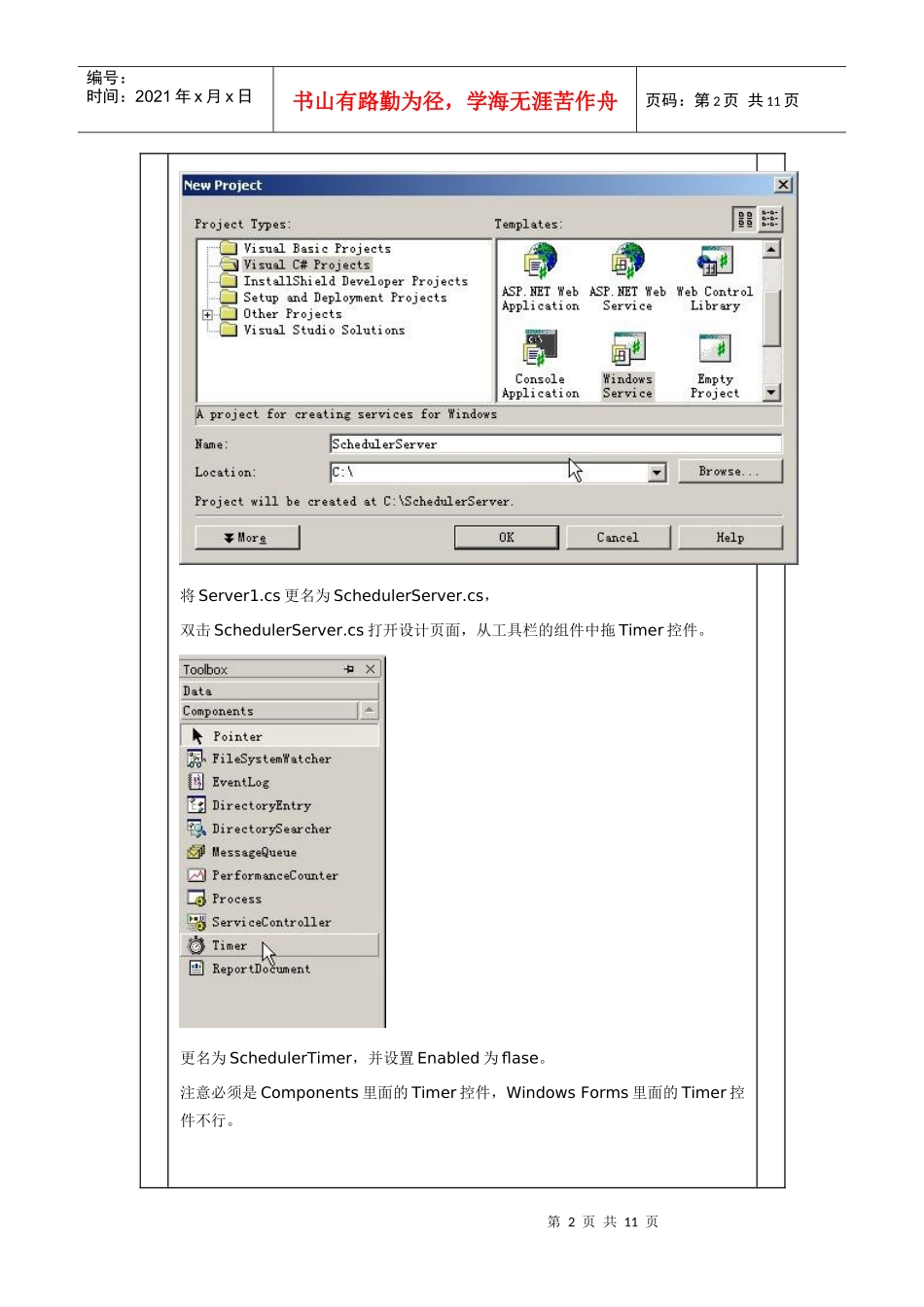Expand the Other Projects tree node
This screenshot has width=924, height=1307.
(x=207, y=314)
